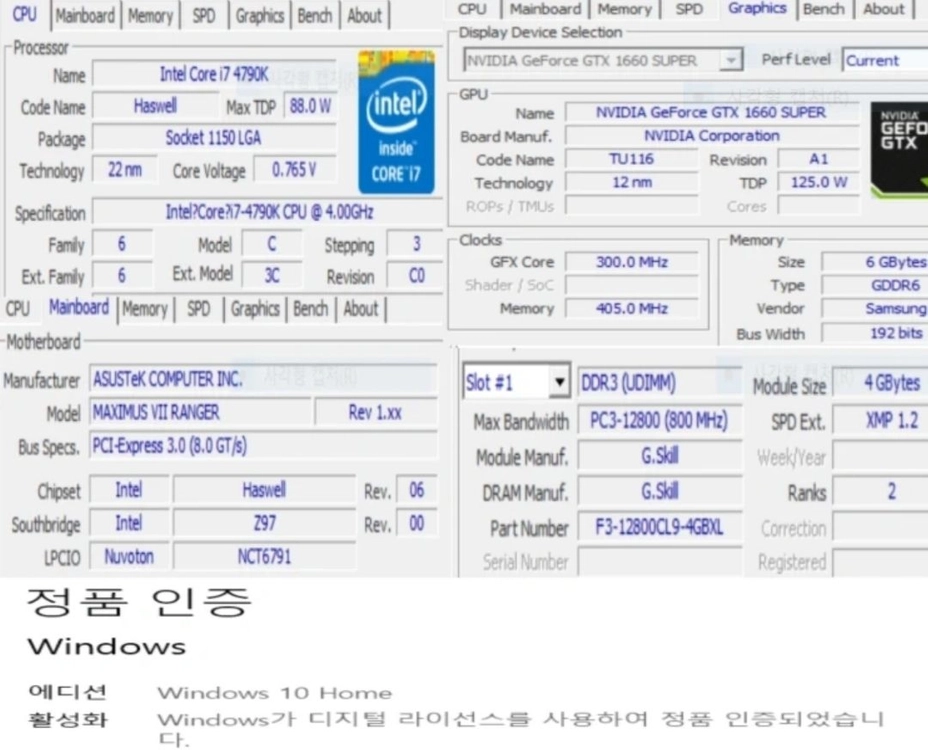Viewport: 928px width, 750px height.
Task: Click CPU tab in Mainboard panel
Action: pos(18,308)
